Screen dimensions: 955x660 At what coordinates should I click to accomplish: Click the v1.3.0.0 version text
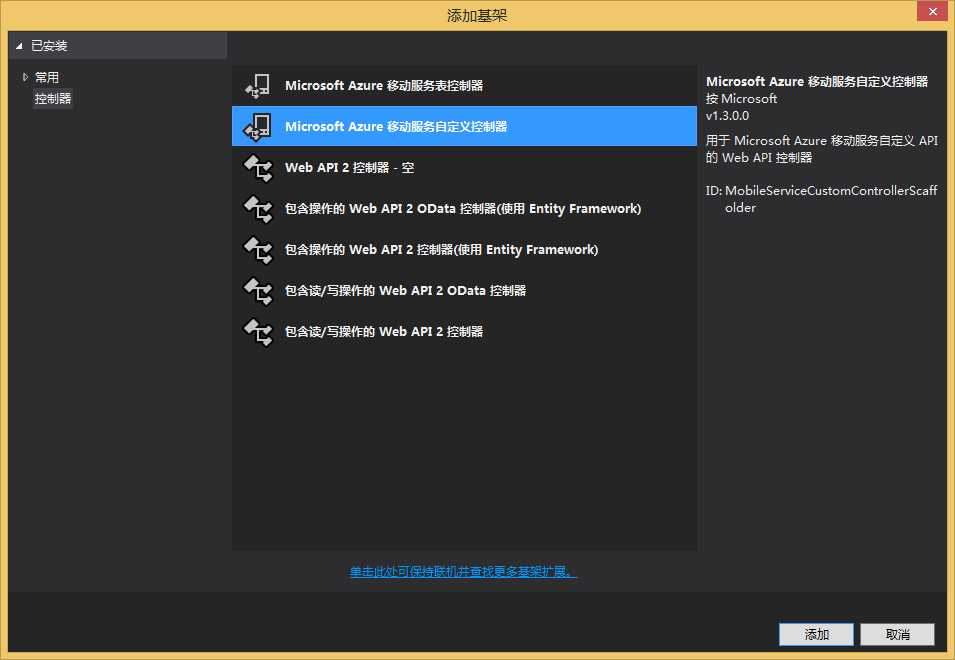click(728, 116)
